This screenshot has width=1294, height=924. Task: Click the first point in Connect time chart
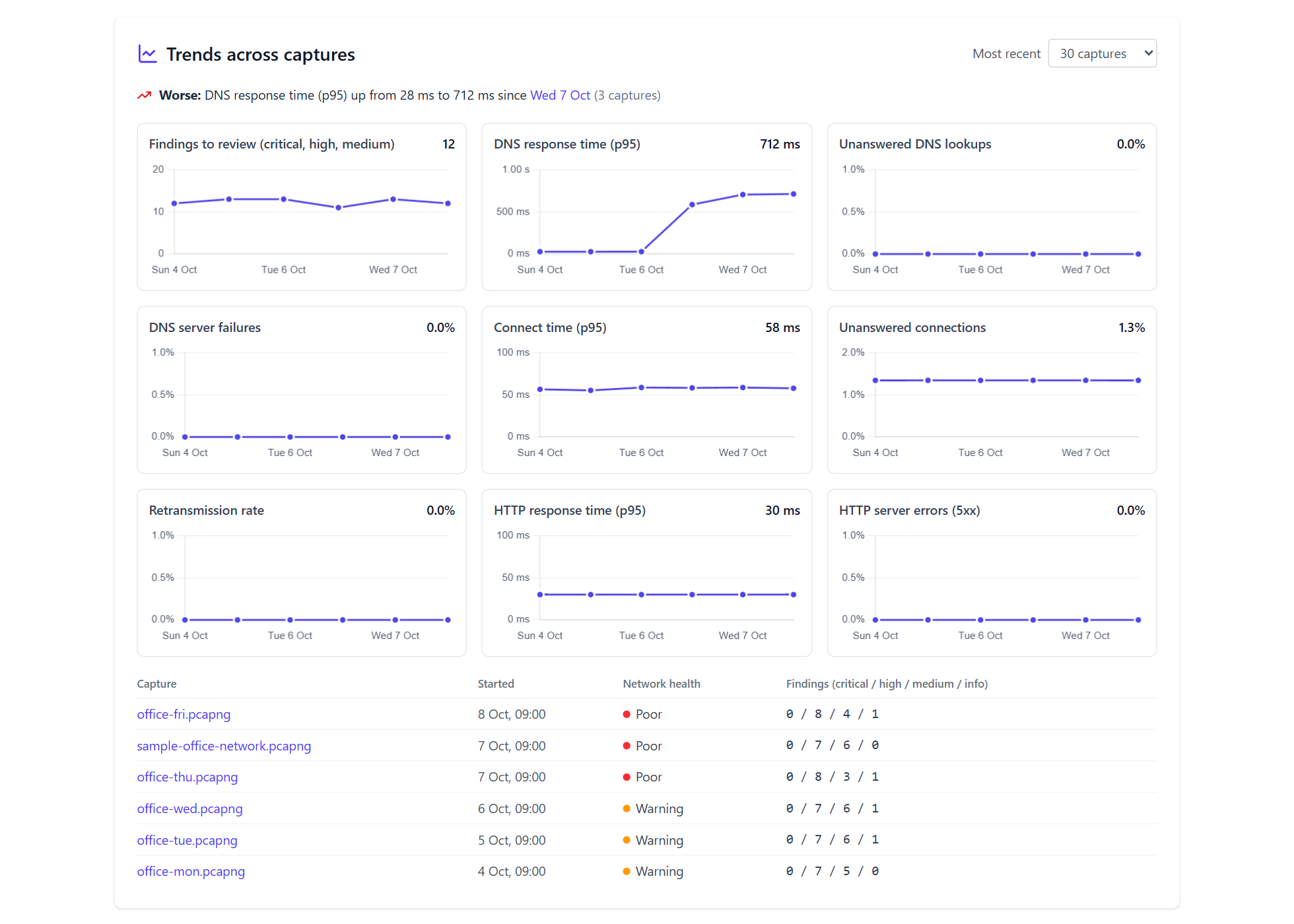pyautogui.click(x=540, y=389)
